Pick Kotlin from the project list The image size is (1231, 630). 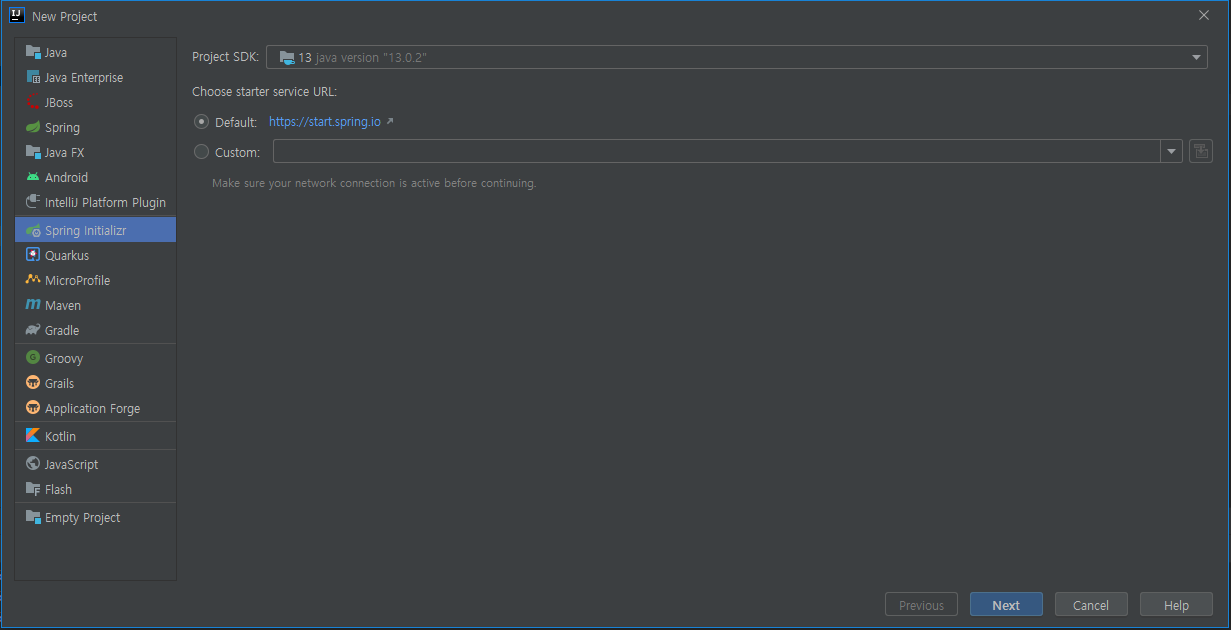tap(96, 436)
